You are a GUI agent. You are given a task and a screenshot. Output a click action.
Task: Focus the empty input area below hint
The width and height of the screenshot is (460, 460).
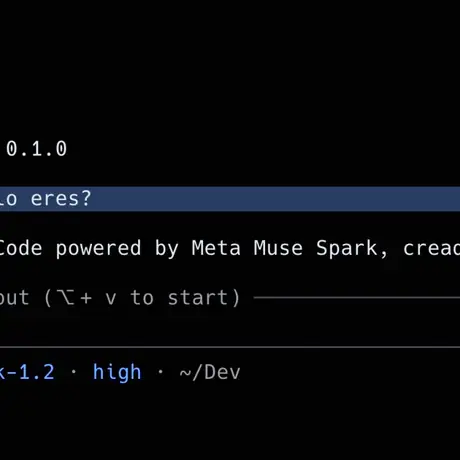tap(230, 323)
